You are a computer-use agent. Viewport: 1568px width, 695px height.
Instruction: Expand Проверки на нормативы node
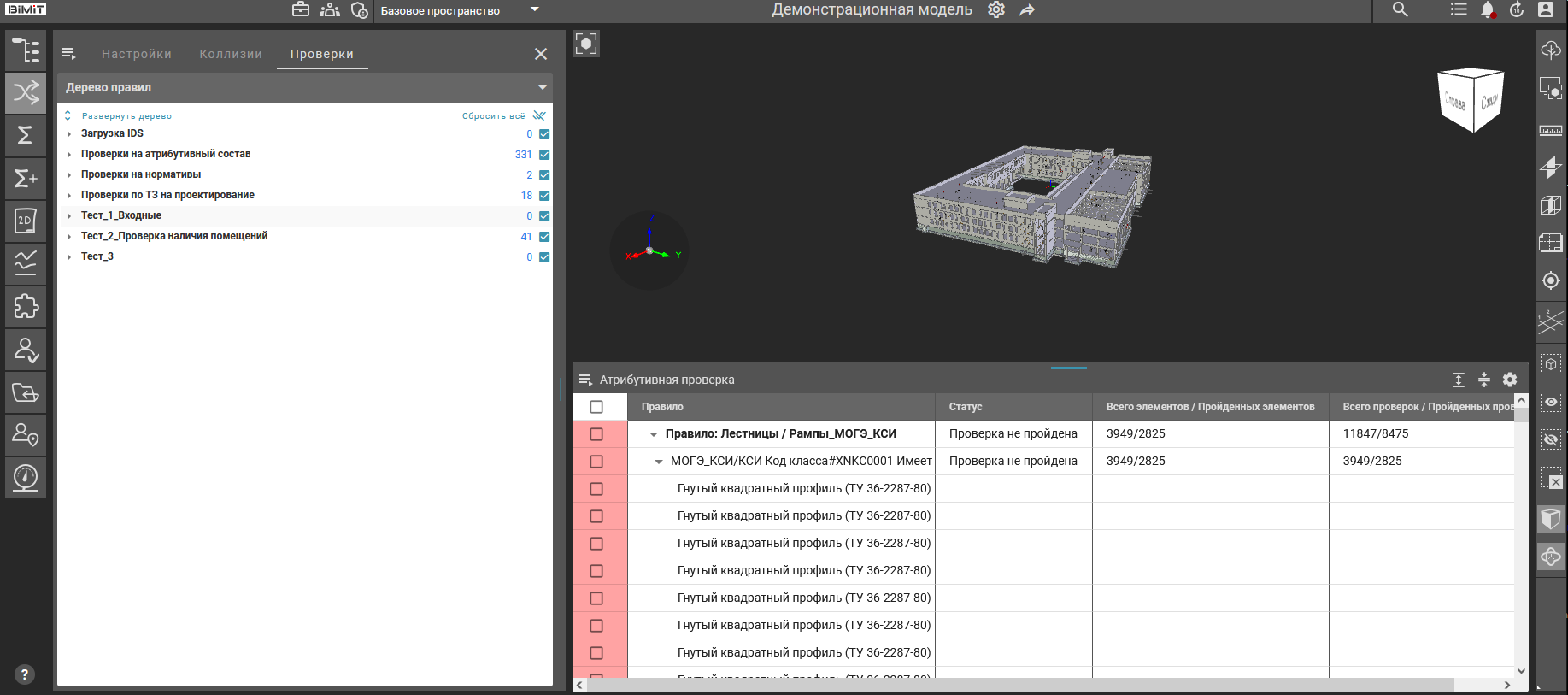coord(69,175)
